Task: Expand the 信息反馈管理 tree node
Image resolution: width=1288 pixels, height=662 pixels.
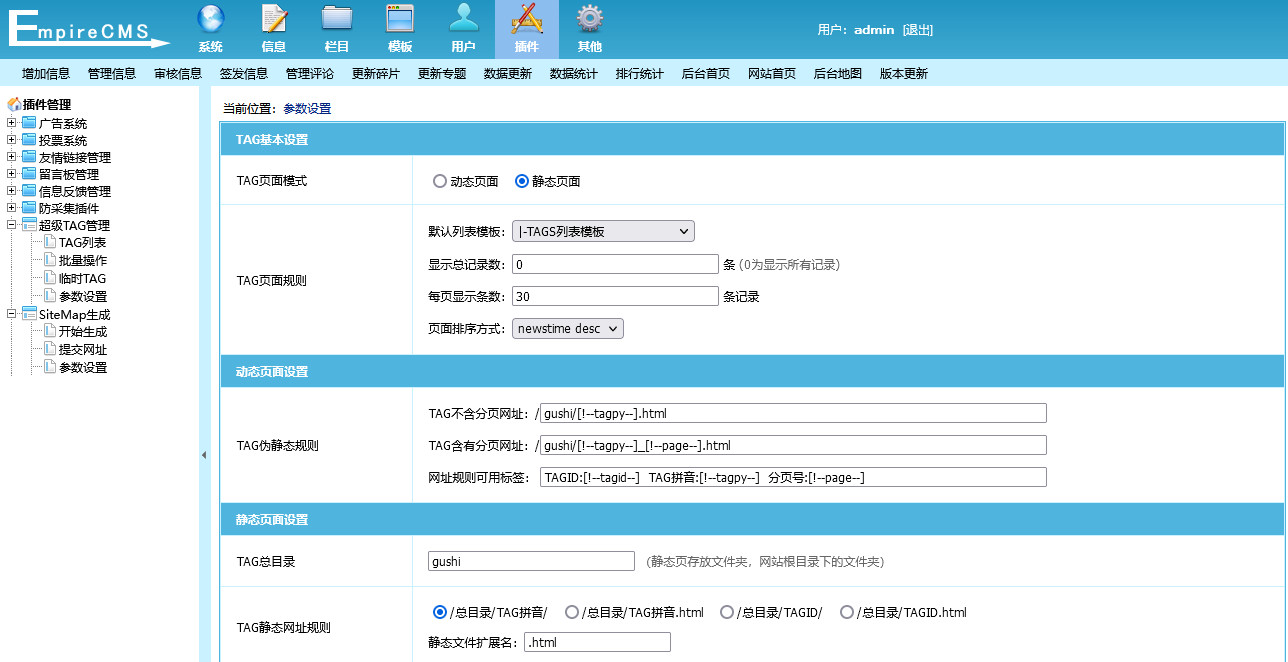Action: (x=12, y=191)
